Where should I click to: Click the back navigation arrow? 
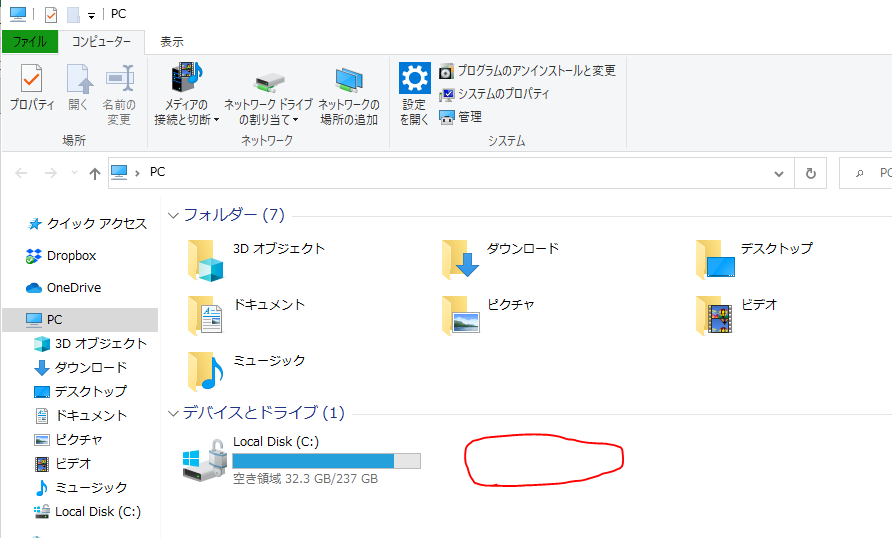21,173
